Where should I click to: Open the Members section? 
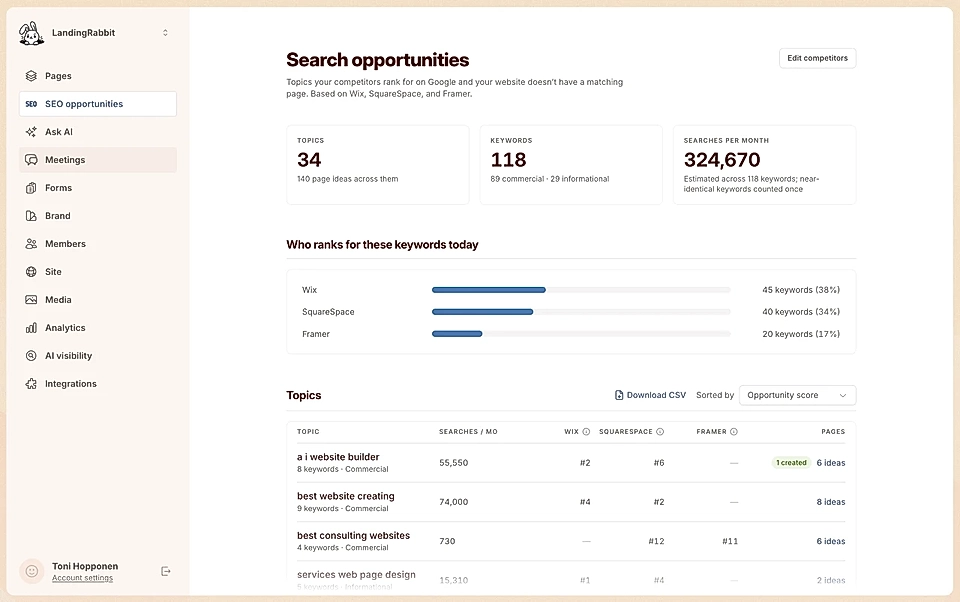click(98, 244)
